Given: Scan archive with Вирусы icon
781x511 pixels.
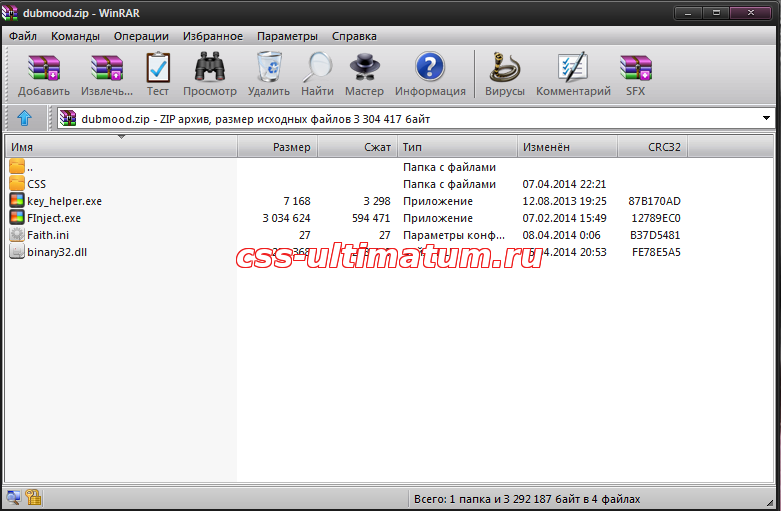Looking at the screenshot, I should point(505,67).
